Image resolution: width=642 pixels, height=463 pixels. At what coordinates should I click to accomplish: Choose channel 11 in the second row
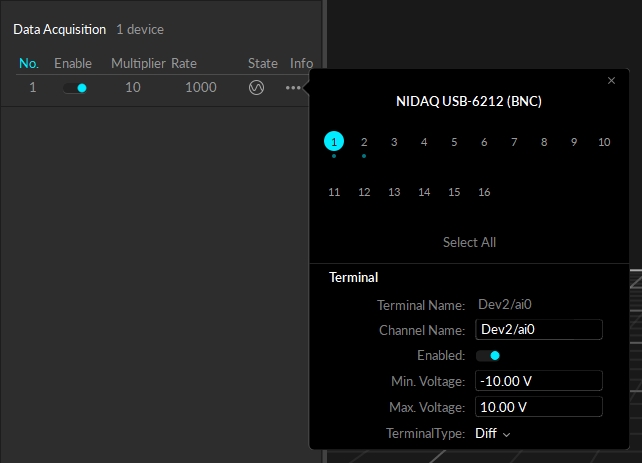[334, 192]
